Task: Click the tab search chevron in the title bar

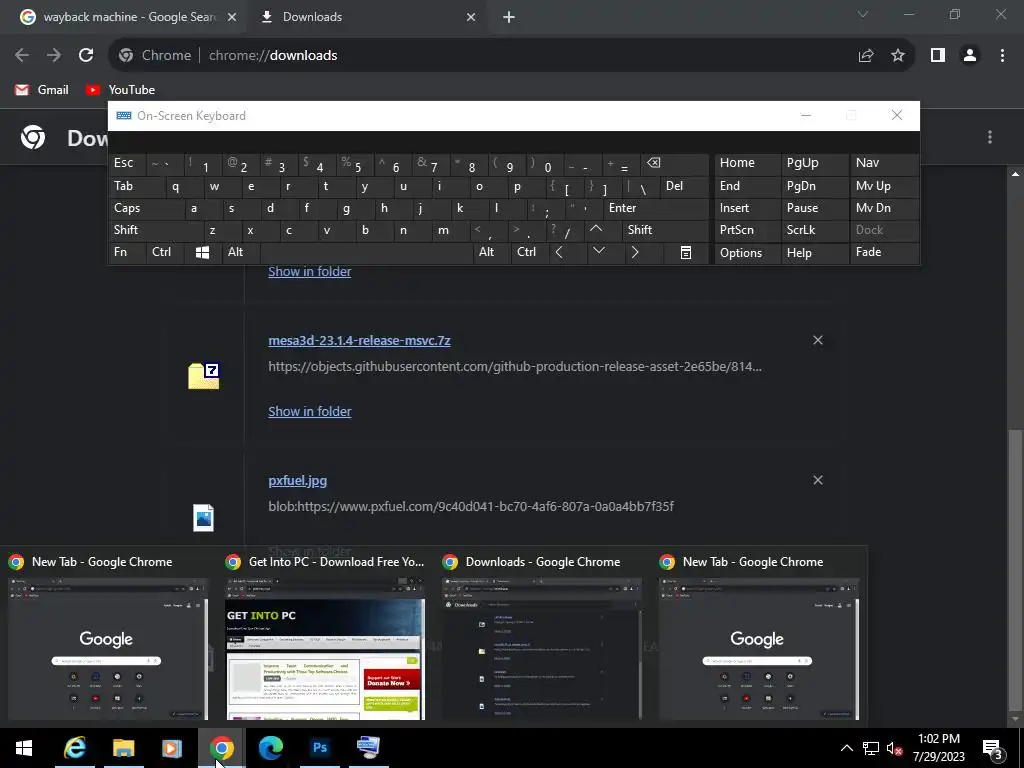Action: click(x=863, y=14)
